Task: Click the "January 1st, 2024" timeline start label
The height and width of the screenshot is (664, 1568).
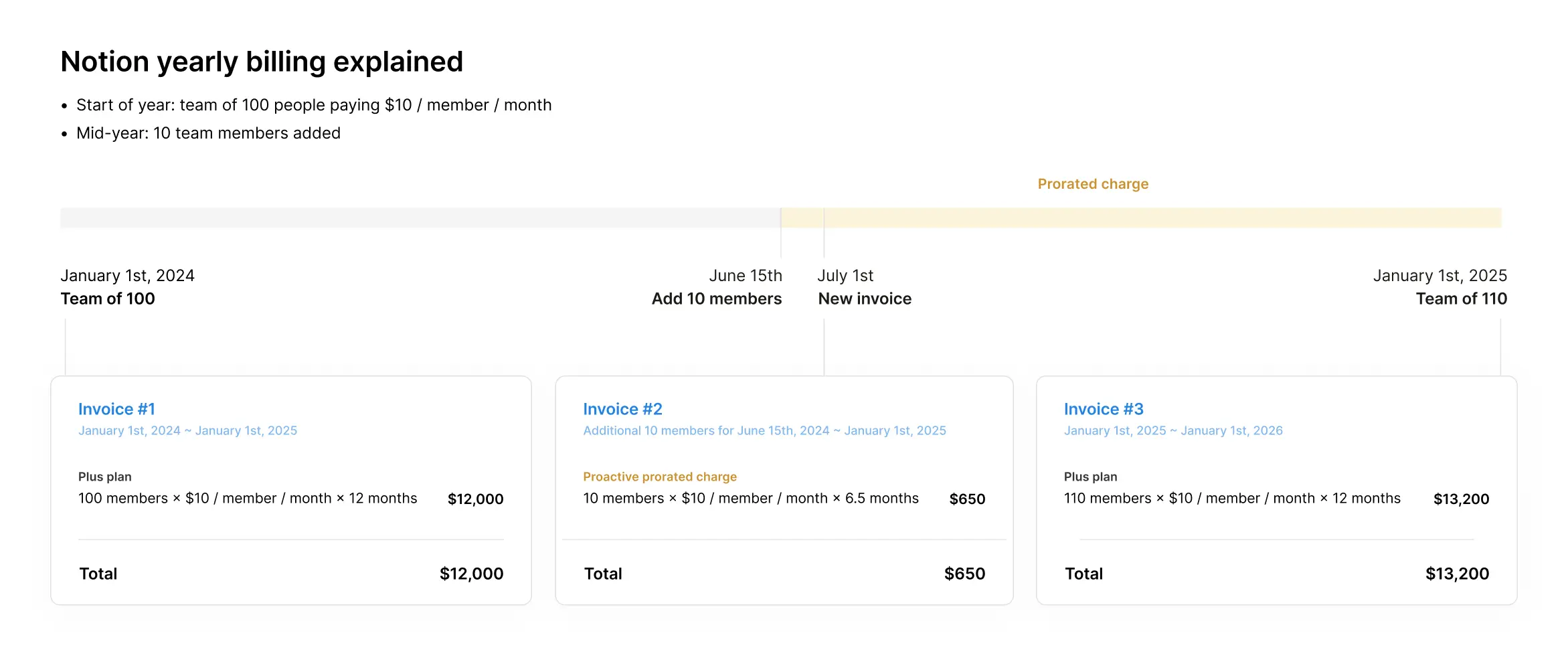Action: tap(127, 276)
